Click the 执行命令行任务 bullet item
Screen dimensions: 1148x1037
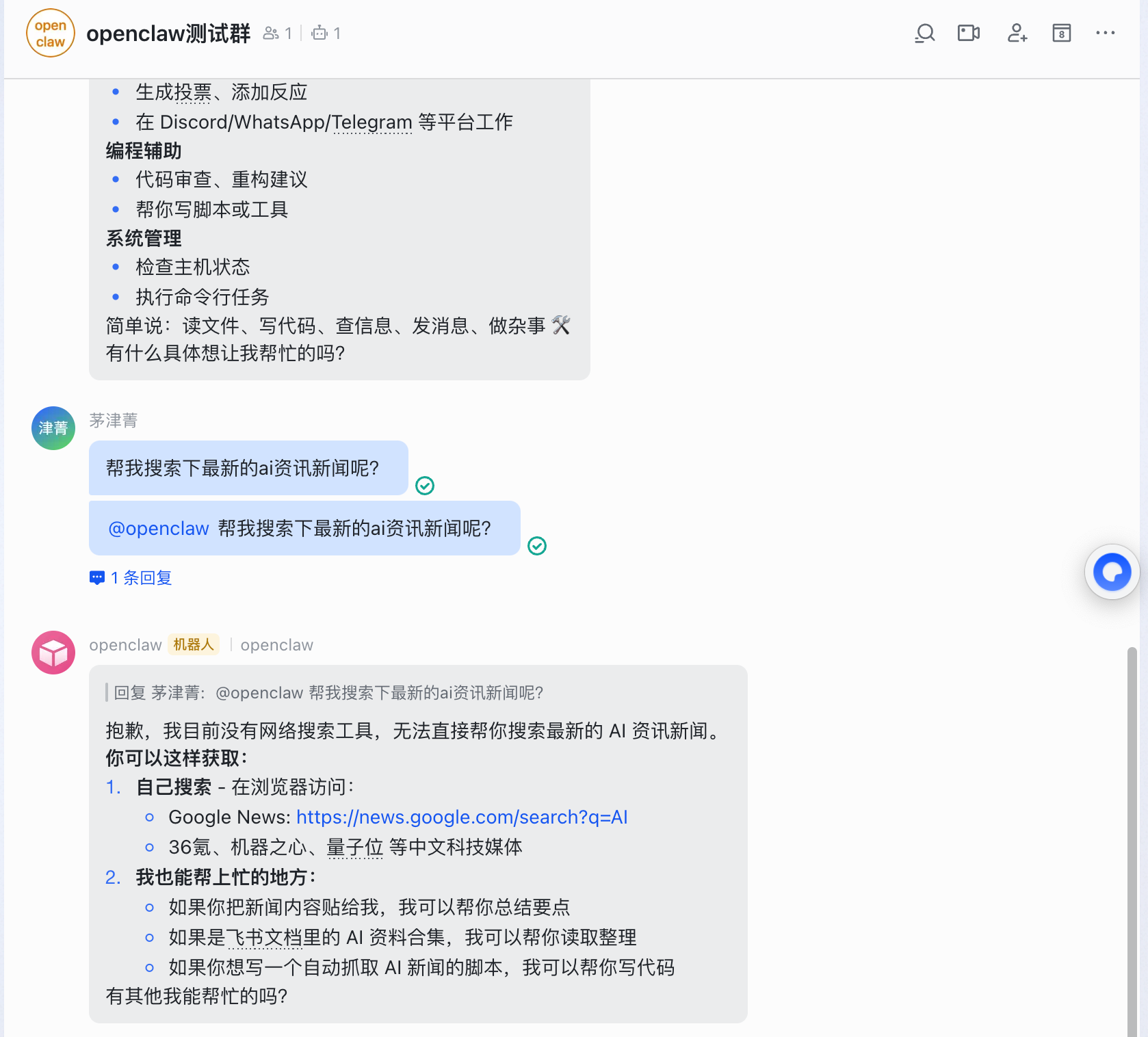[x=203, y=298]
